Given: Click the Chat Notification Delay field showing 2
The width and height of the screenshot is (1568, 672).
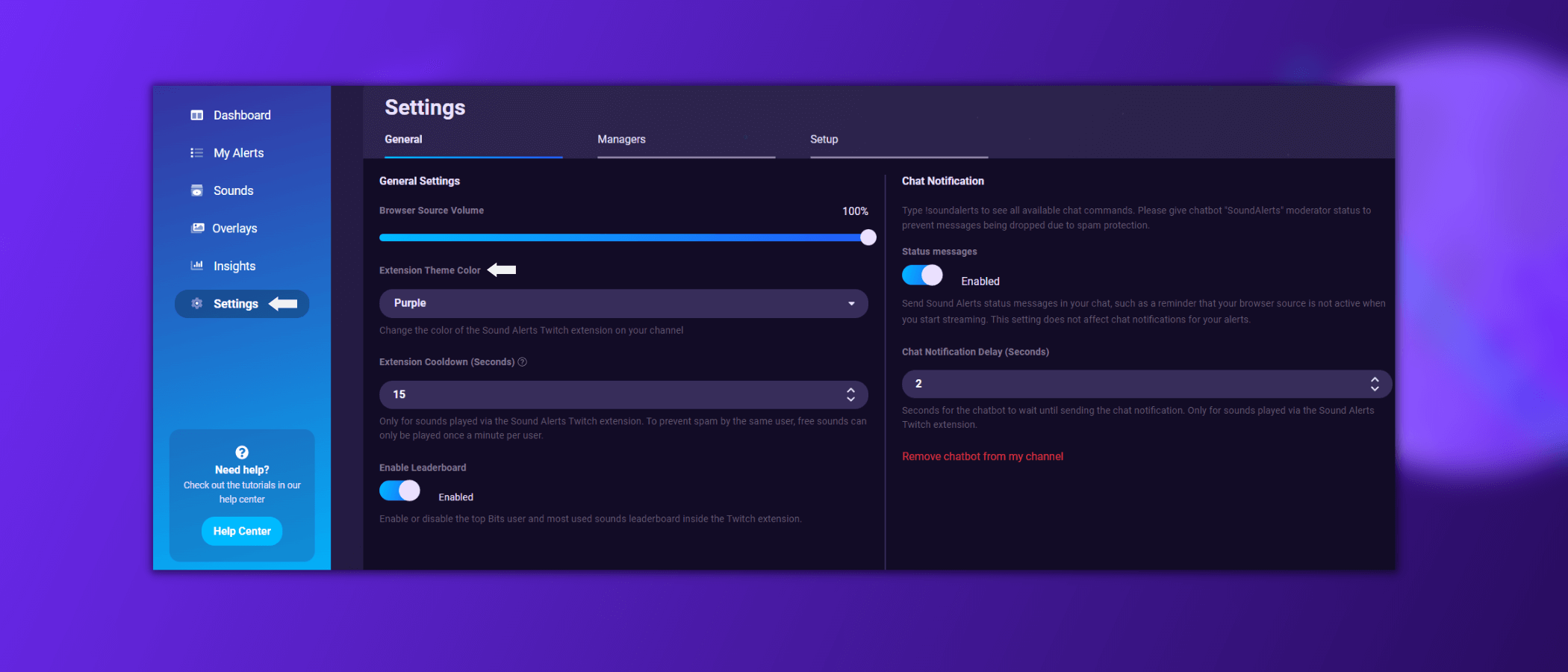Looking at the screenshot, I should (x=1147, y=384).
